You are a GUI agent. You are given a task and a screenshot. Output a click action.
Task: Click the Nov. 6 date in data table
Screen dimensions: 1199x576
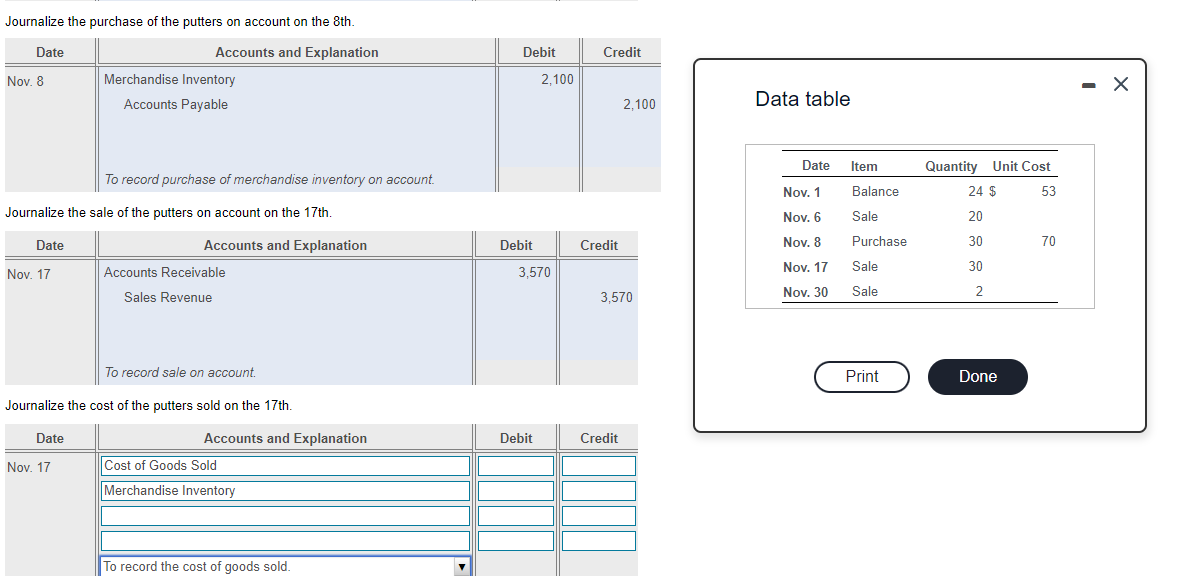pyautogui.click(x=801, y=217)
